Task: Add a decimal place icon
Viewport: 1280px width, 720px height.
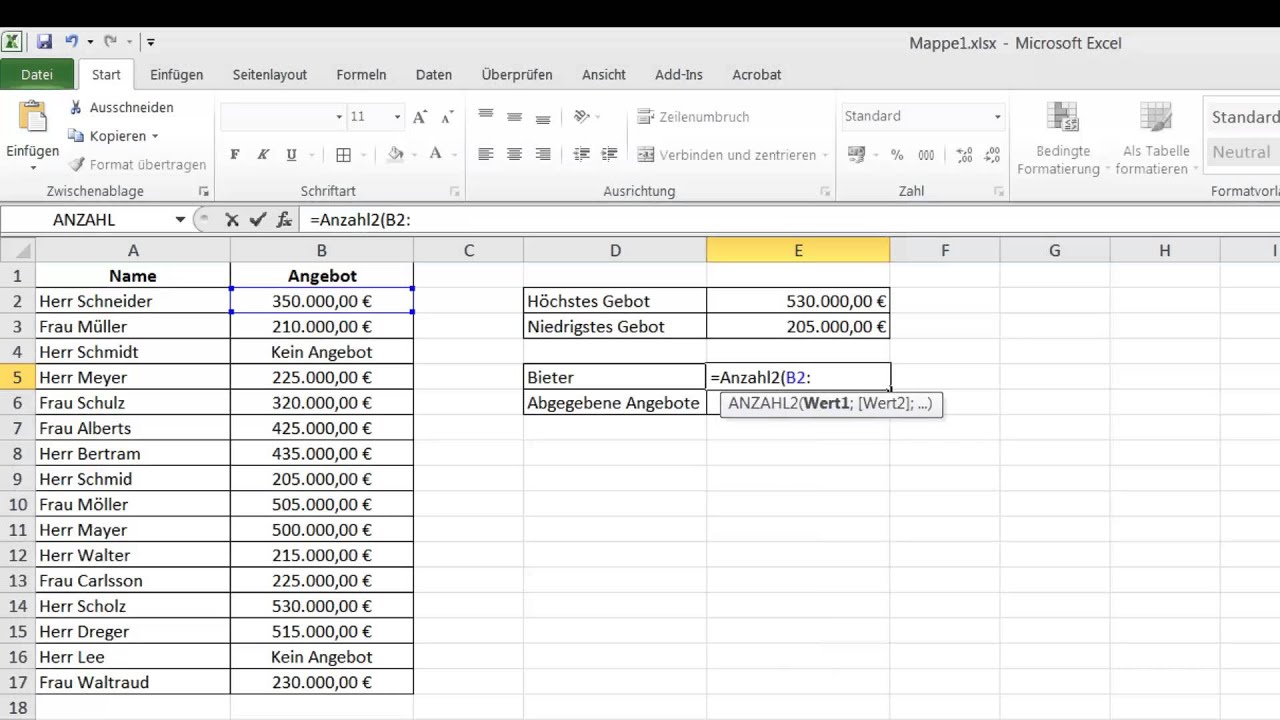Action: (964, 155)
